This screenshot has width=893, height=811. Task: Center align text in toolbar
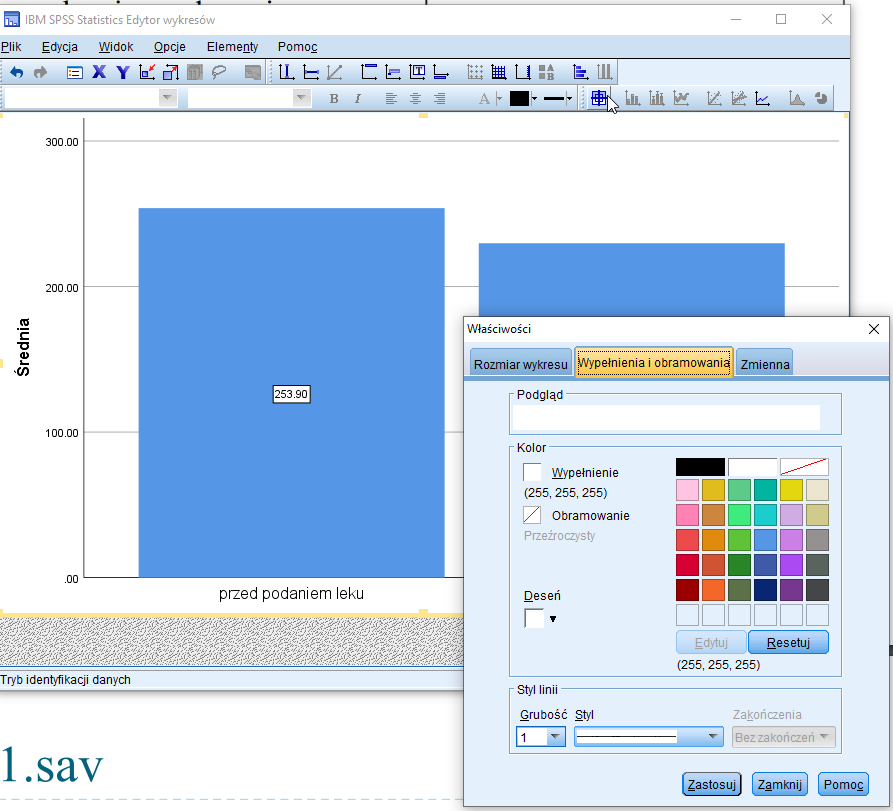tap(415, 98)
